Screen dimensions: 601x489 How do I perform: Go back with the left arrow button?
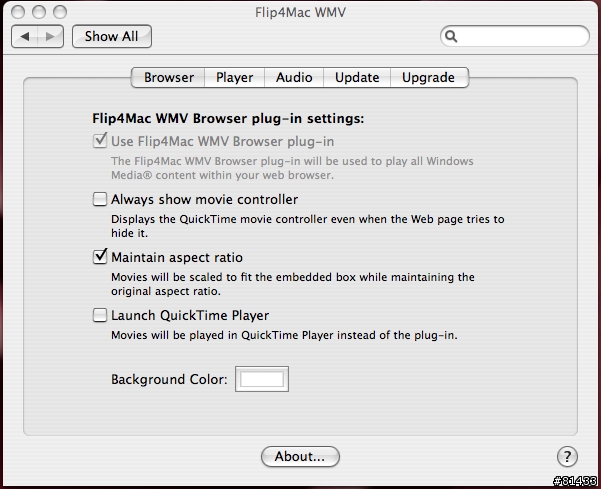[x=25, y=37]
